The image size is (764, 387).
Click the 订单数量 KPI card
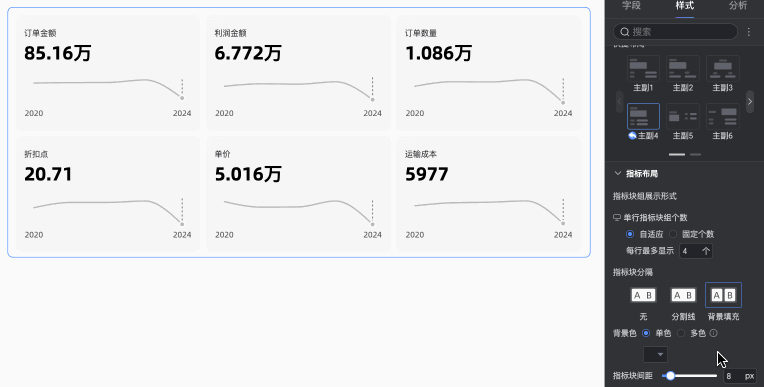coord(488,73)
